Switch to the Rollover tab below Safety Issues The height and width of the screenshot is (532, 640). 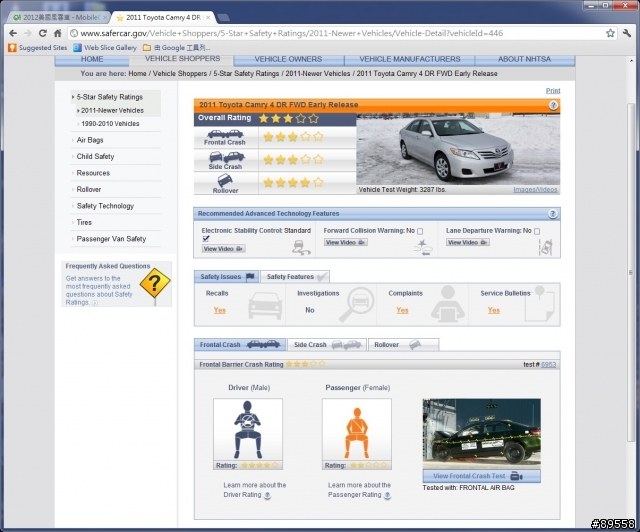coord(403,345)
